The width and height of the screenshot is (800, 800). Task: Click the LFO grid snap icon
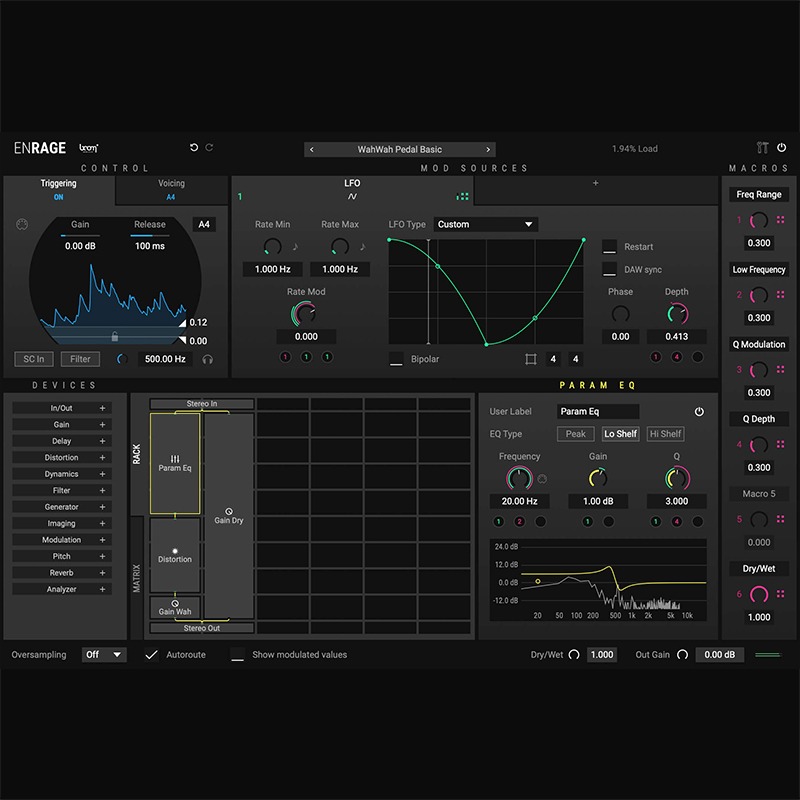coord(531,359)
